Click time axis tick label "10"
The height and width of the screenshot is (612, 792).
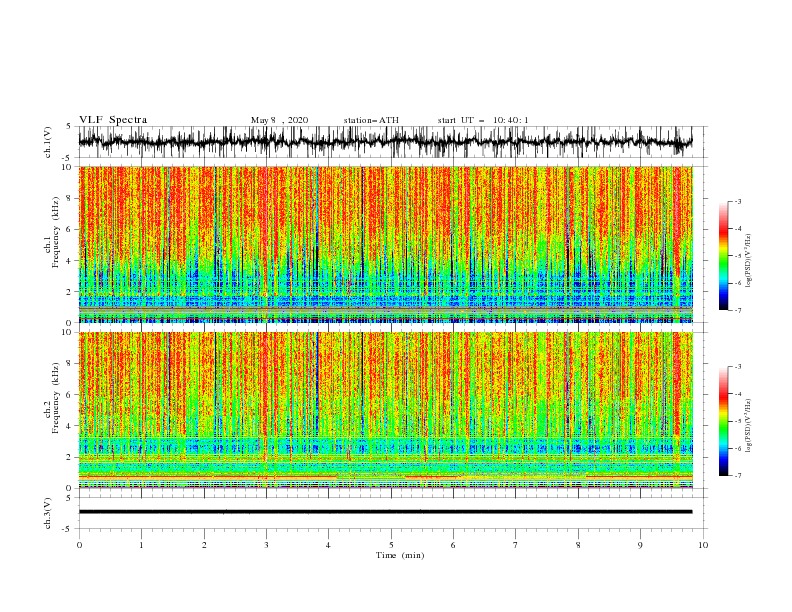[x=703, y=545]
